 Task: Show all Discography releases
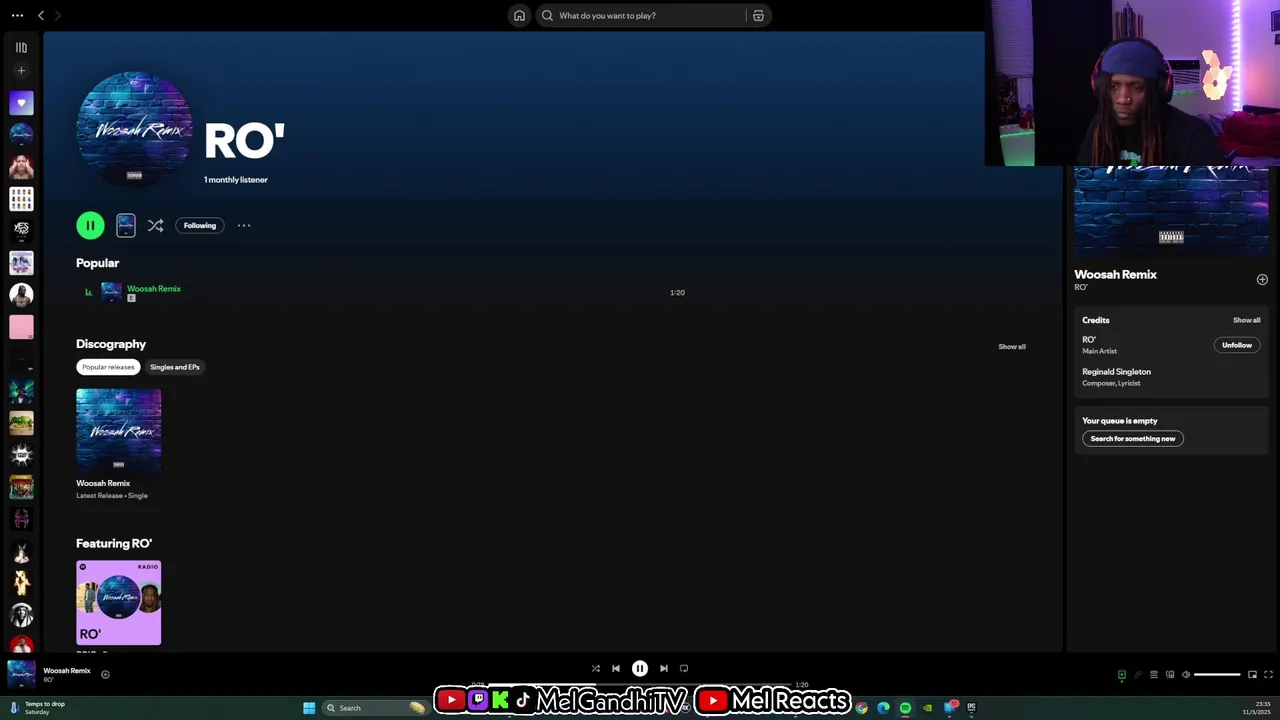[x=1012, y=346]
